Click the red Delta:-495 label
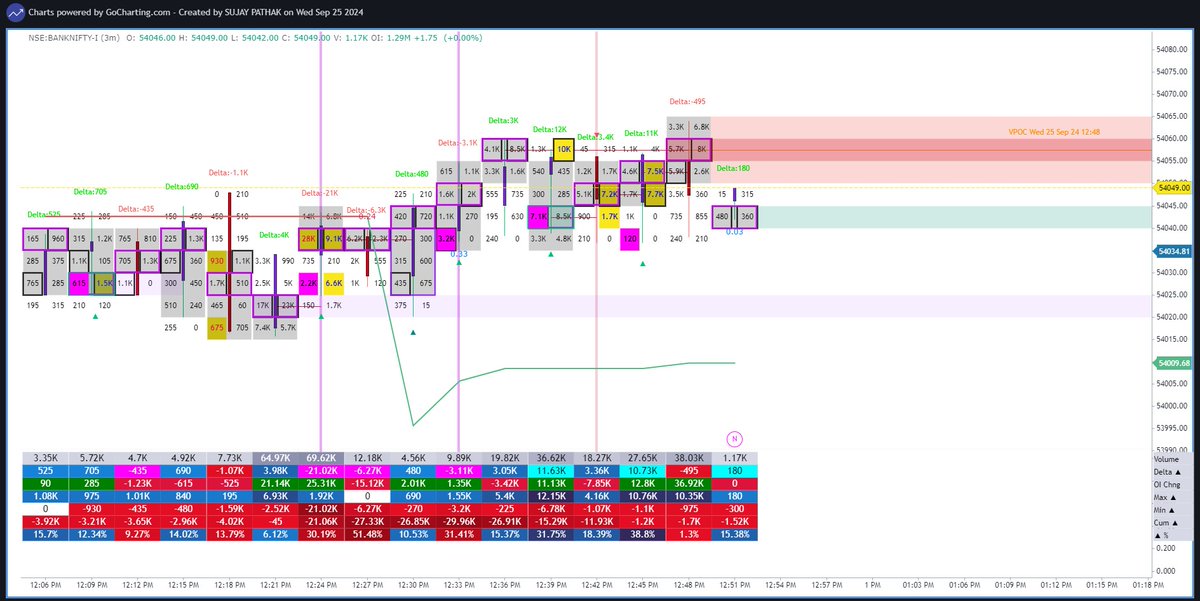Screen dimensions: 1200x601 [x=688, y=101]
